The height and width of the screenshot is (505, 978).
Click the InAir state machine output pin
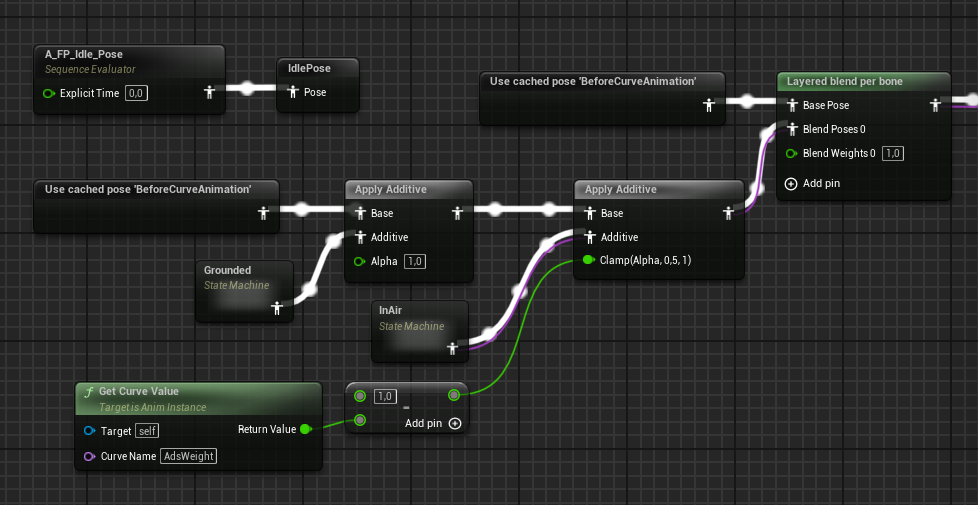tap(453, 349)
